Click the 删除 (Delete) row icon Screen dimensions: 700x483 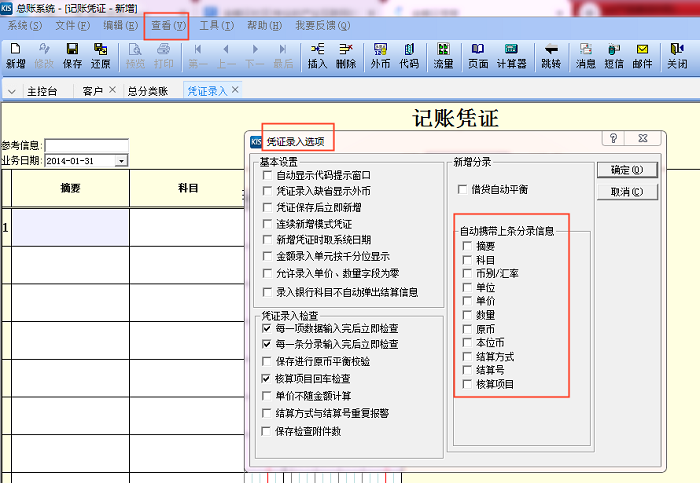(346, 54)
